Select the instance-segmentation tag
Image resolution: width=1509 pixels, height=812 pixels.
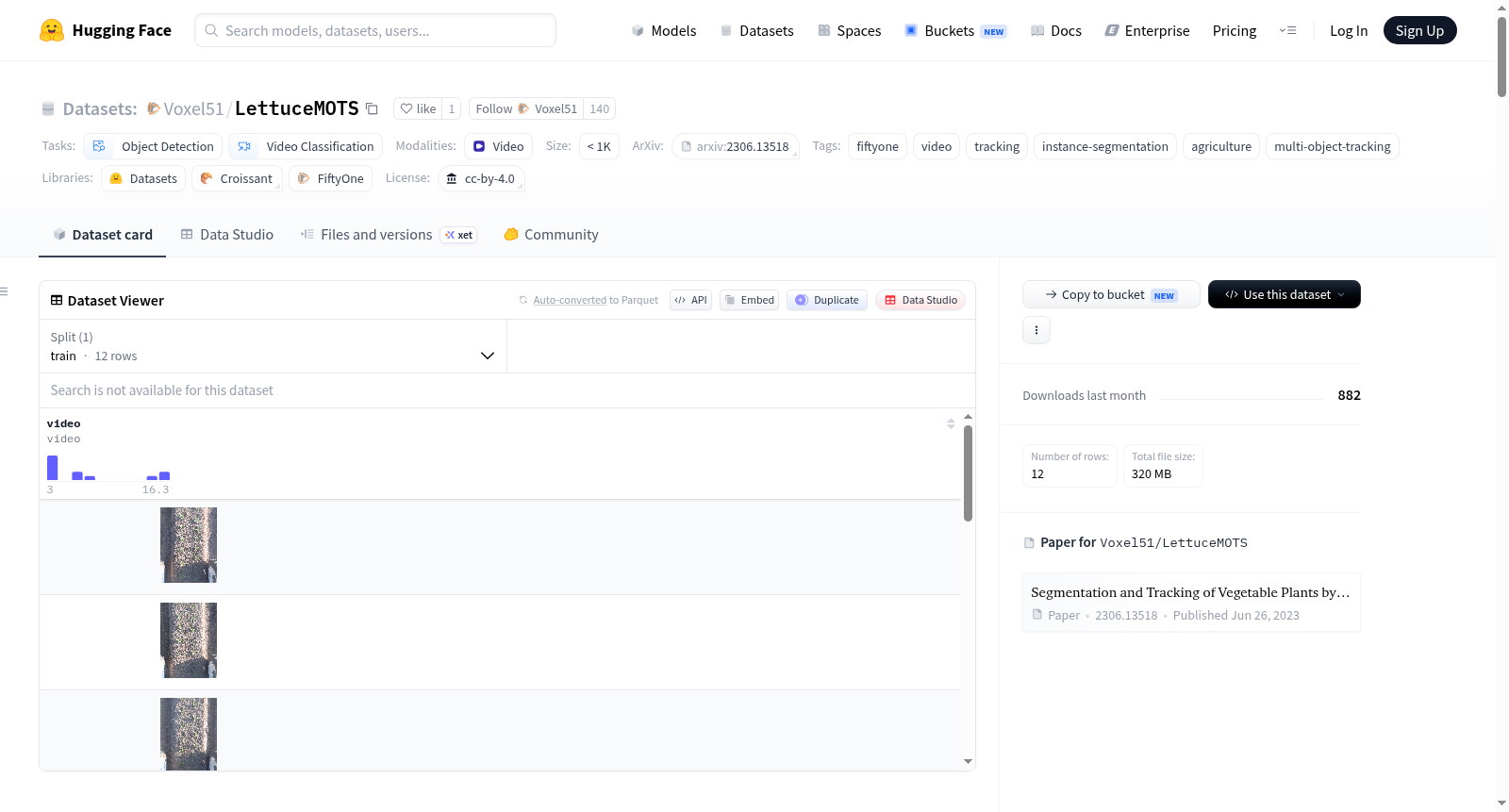1105,146
